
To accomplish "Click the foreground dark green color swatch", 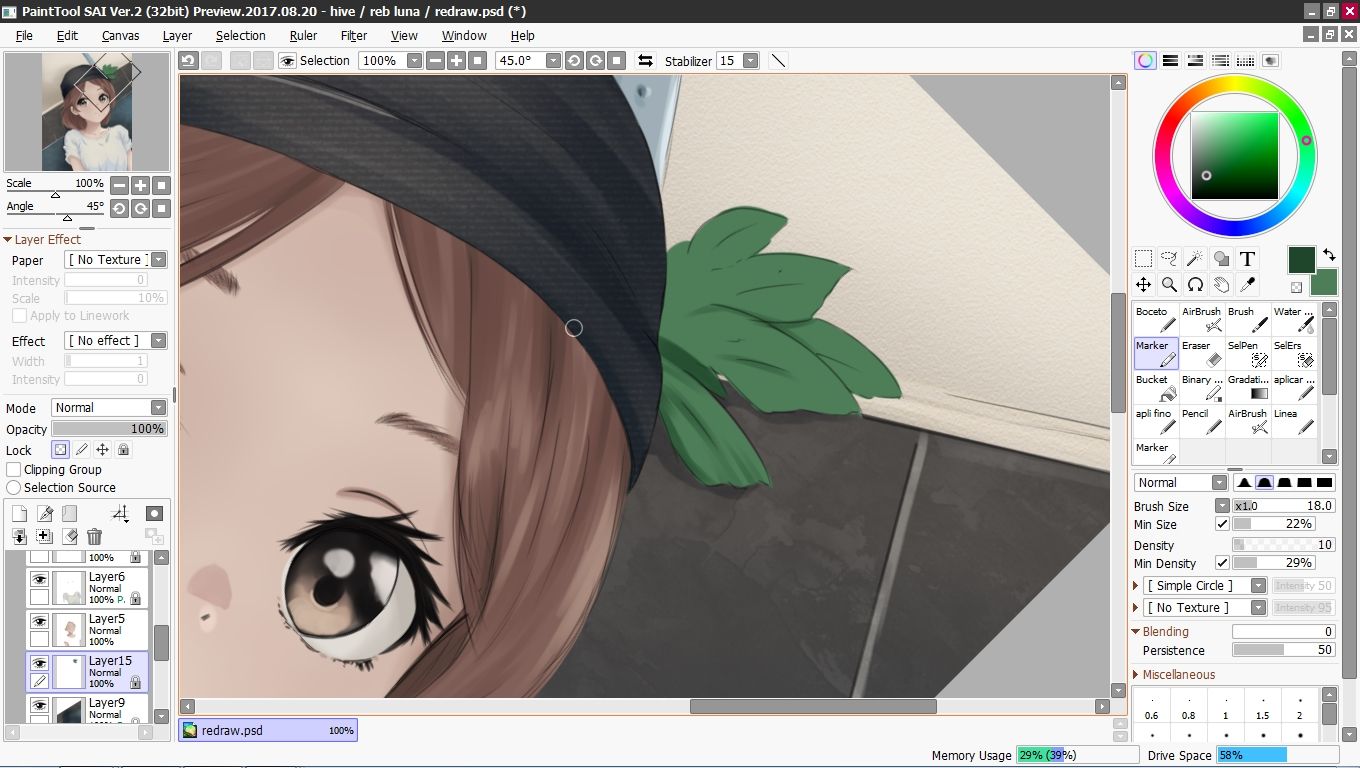I will (x=1301, y=260).
